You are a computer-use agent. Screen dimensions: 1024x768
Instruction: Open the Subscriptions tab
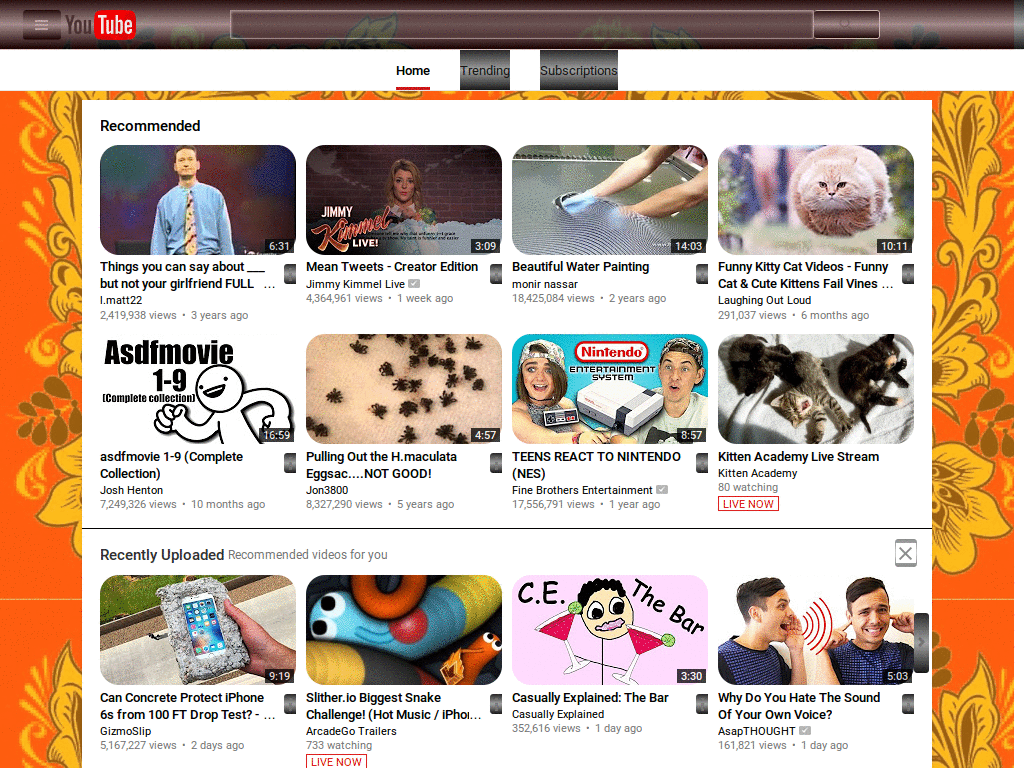click(x=579, y=70)
